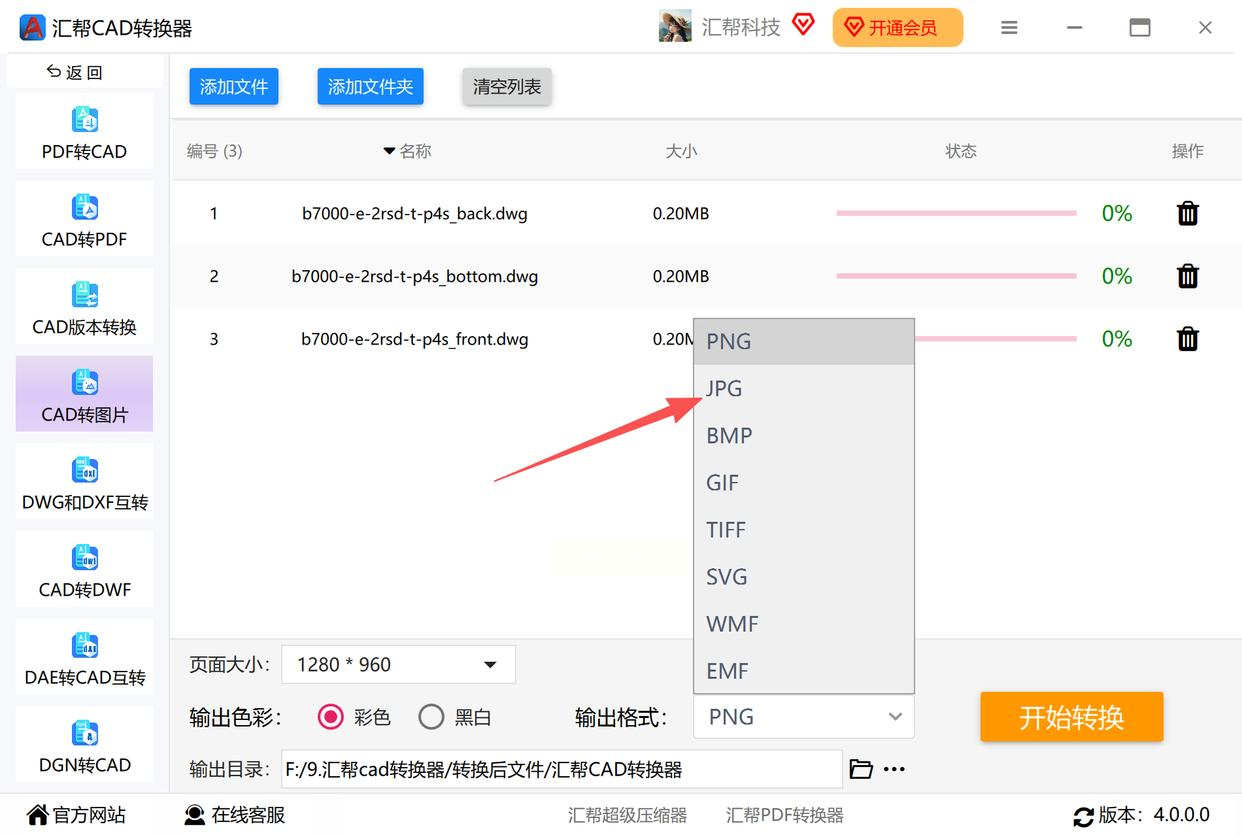This screenshot has width=1242, height=837.
Task: Select the 彩色 color output radio button
Action: tap(330, 717)
